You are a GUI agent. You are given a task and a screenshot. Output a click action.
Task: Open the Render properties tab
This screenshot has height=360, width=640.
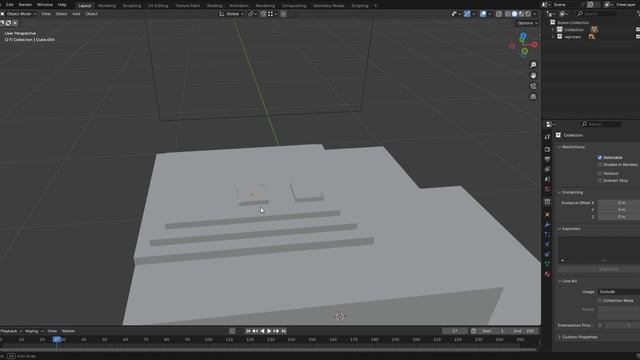point(547,149)
